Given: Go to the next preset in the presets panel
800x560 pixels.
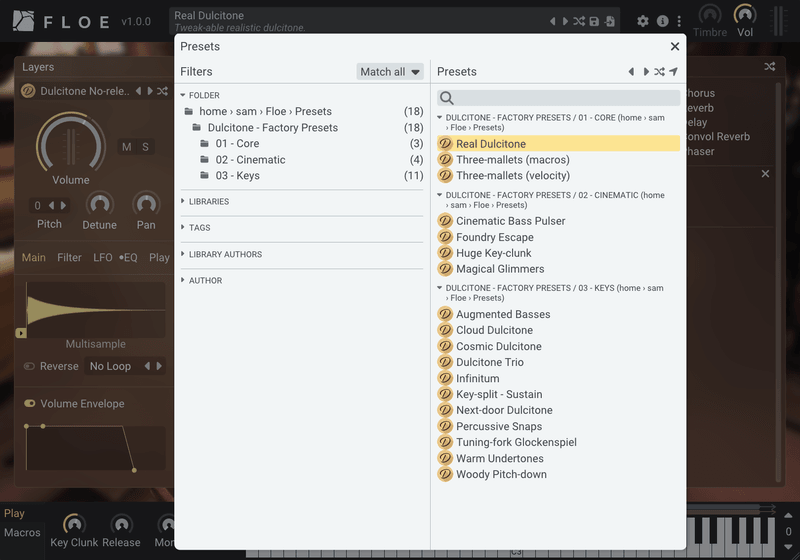Looking at the screenshot, I should [646, 72].
